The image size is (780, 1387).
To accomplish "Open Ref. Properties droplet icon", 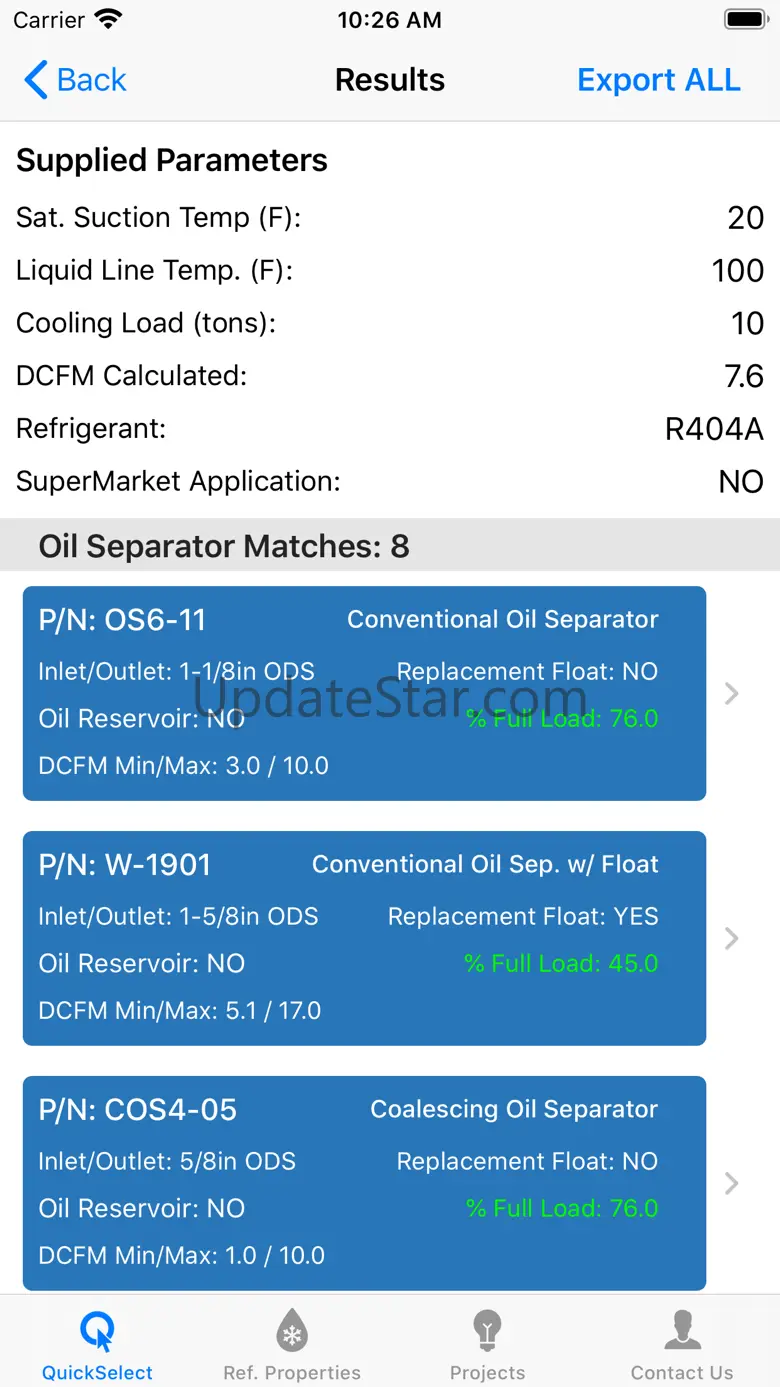I will tap(292, 1332).
